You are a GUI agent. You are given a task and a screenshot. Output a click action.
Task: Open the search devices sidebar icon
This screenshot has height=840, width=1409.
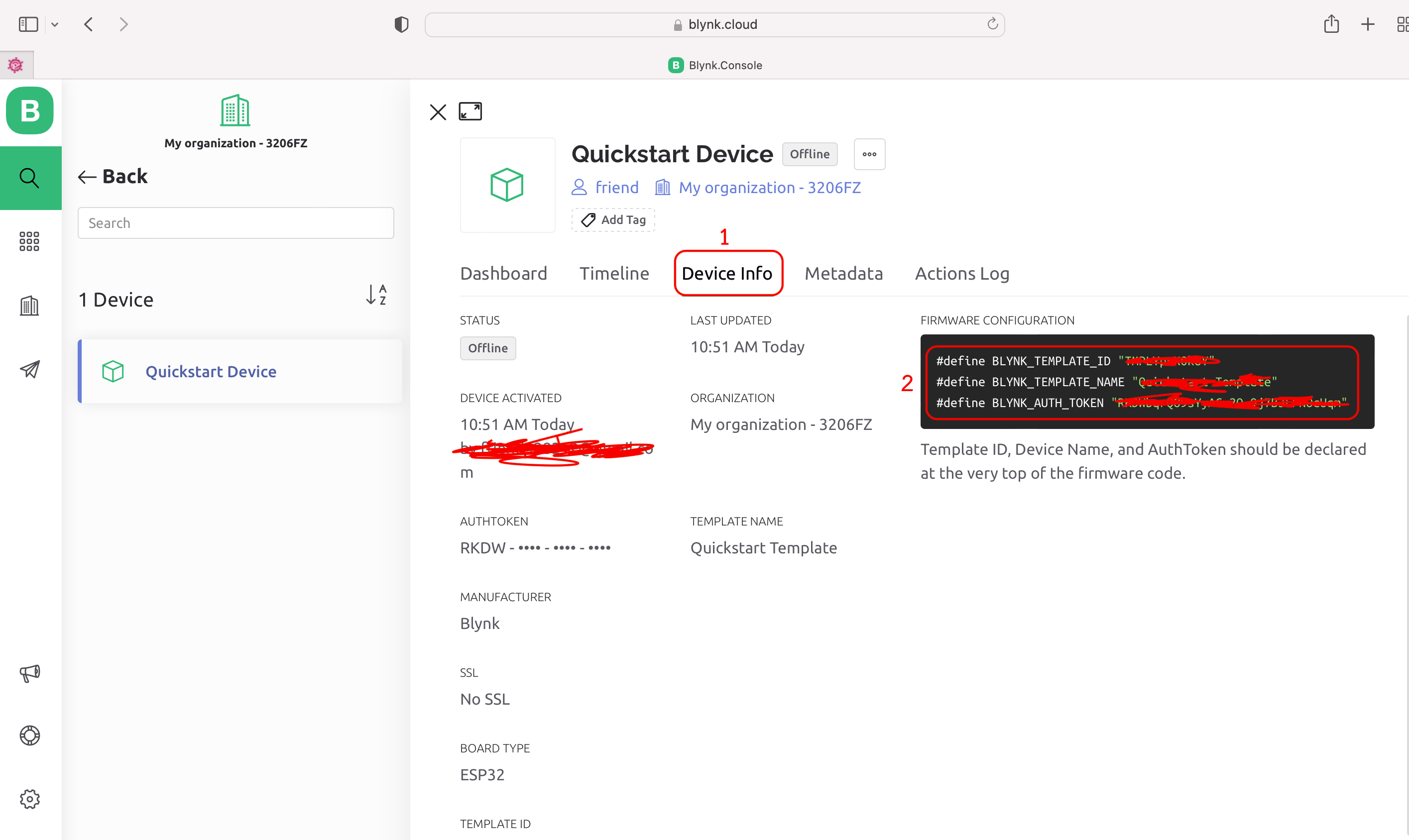(x=30, y=178)
